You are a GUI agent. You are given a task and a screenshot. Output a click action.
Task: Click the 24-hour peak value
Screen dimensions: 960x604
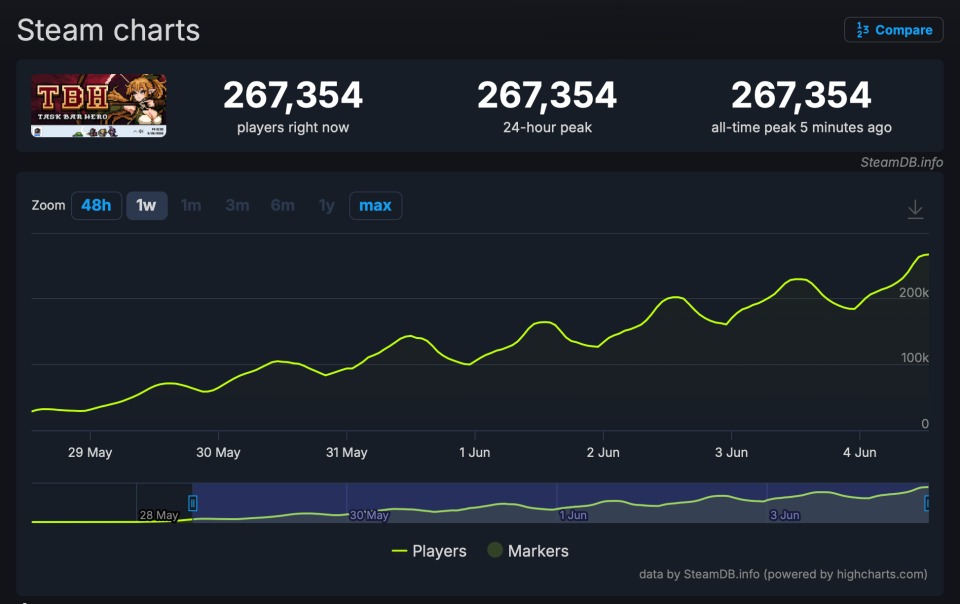point(547,96)
